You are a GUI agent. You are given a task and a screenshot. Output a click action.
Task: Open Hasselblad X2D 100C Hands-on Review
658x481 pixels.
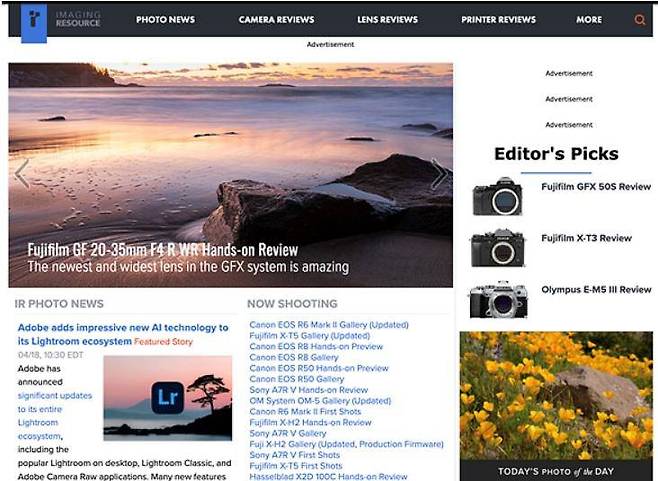[328, 477]
